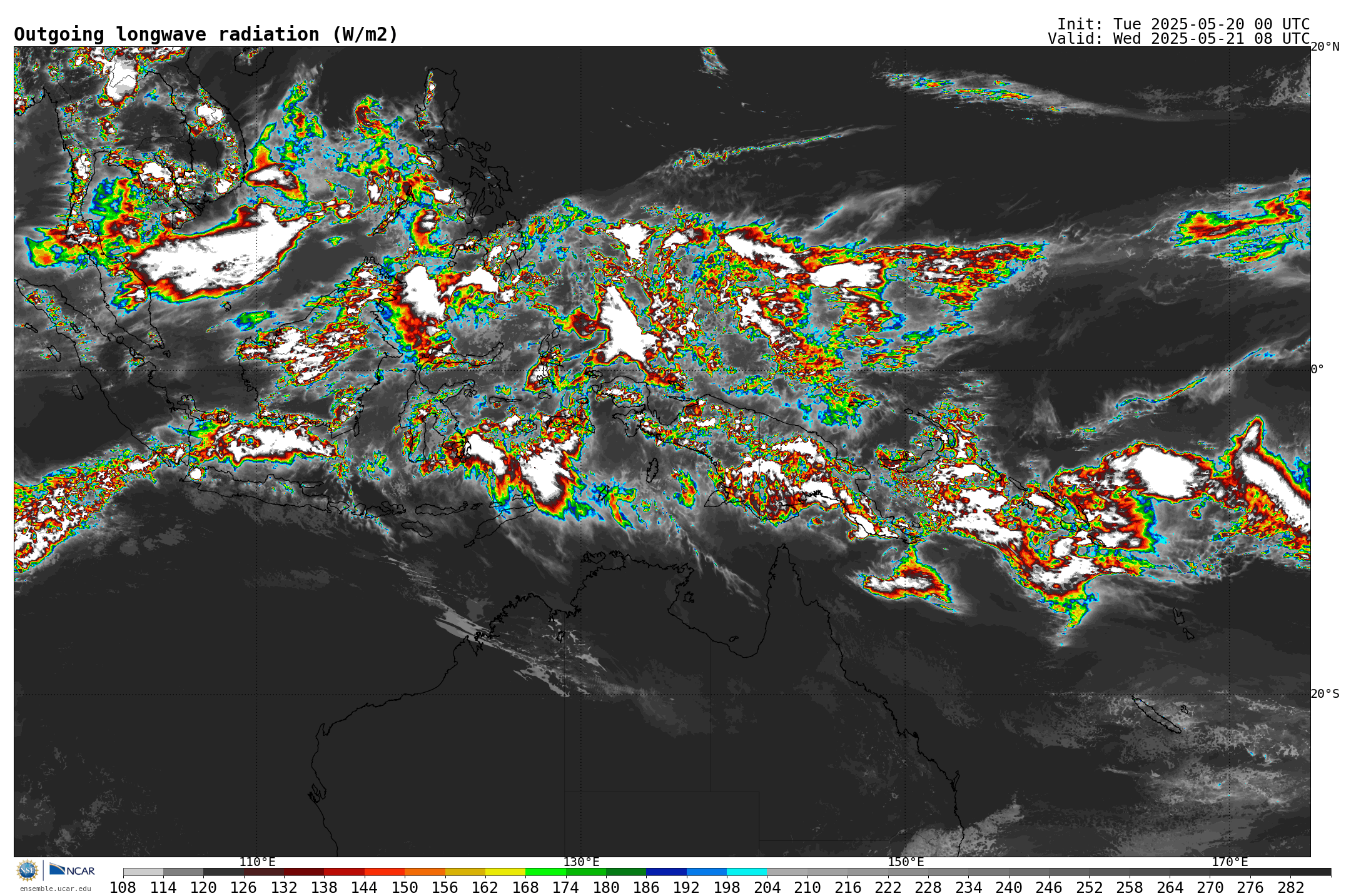The width and height of the screenshot is (1351, 896).
Task: Pick the green 174–180 colorbar swatch
Action: [586, 872]
